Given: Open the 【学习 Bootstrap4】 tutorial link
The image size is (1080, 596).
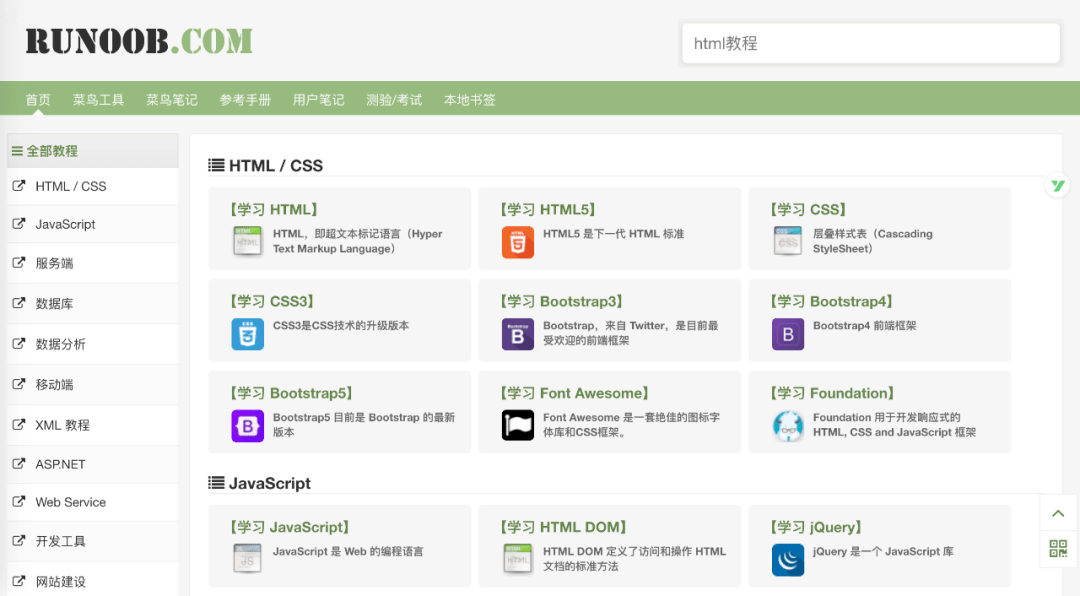Looking at the screenshot, I should 831,301.
